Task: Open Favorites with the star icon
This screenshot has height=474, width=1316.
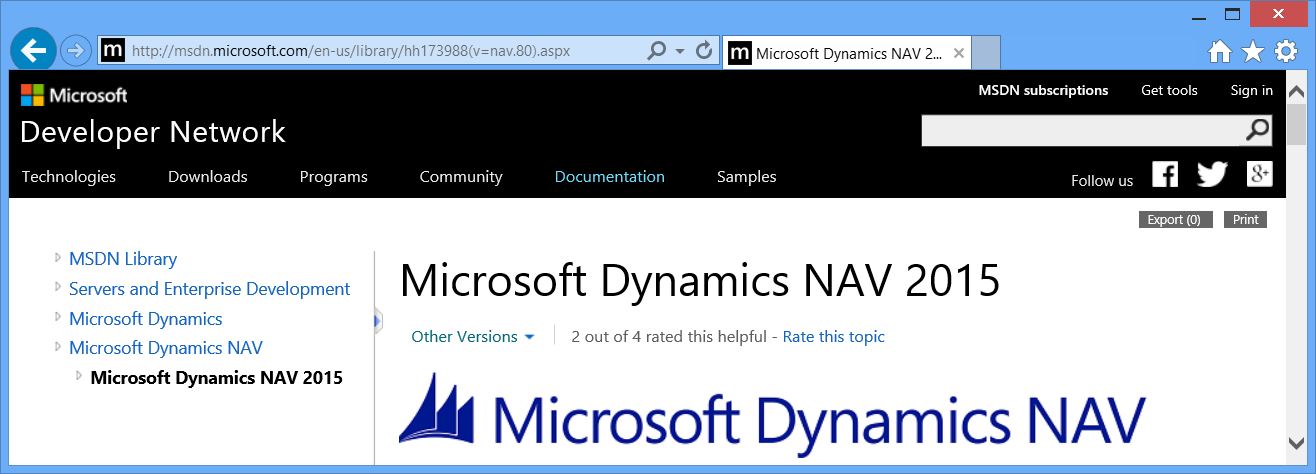Action: point(1252,52)
